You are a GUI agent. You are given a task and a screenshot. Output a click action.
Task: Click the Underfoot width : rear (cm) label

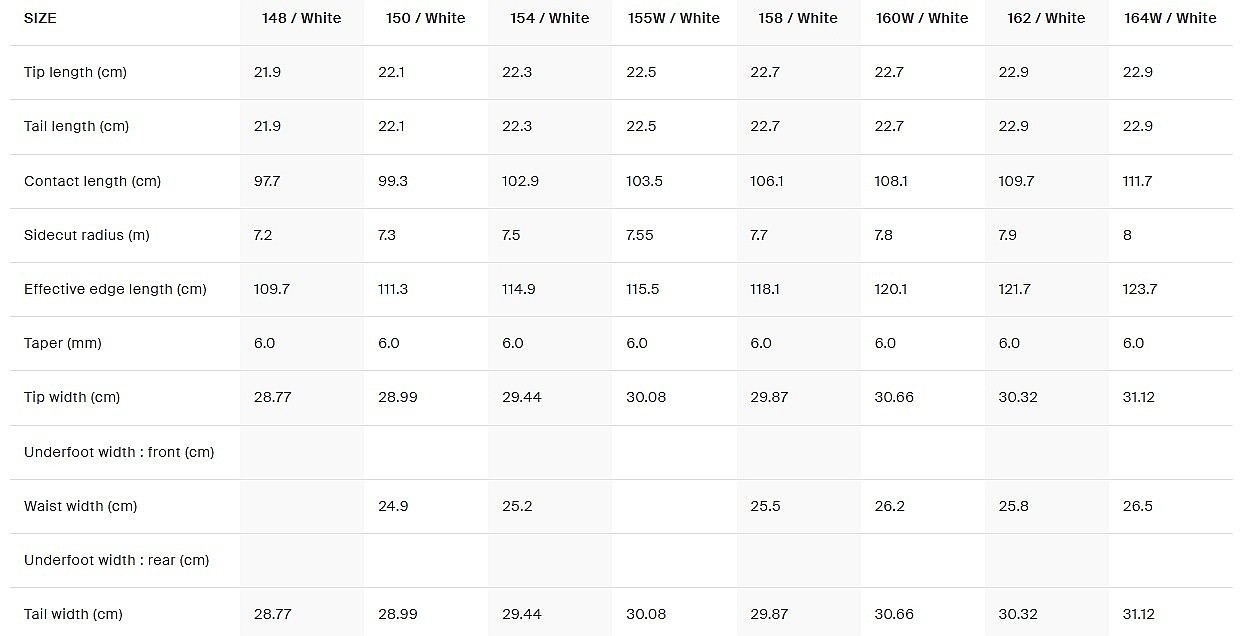117,560
